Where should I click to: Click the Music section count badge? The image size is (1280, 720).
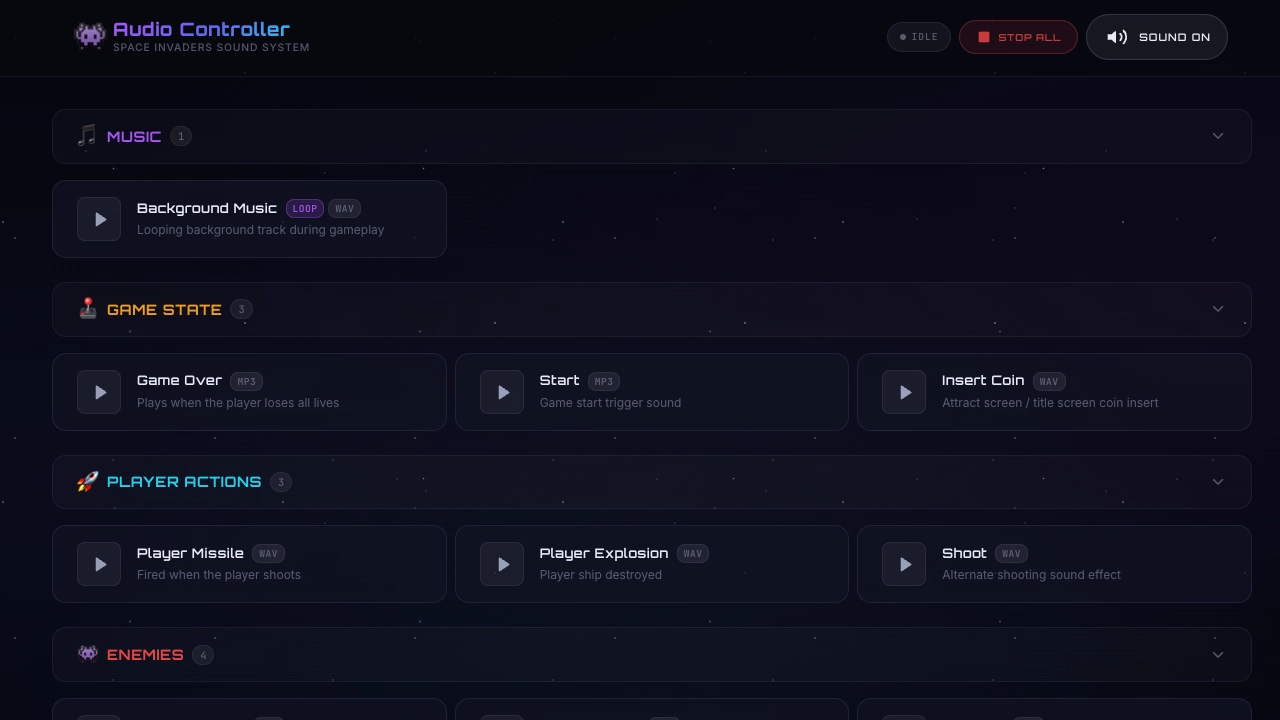click(180, 136)
